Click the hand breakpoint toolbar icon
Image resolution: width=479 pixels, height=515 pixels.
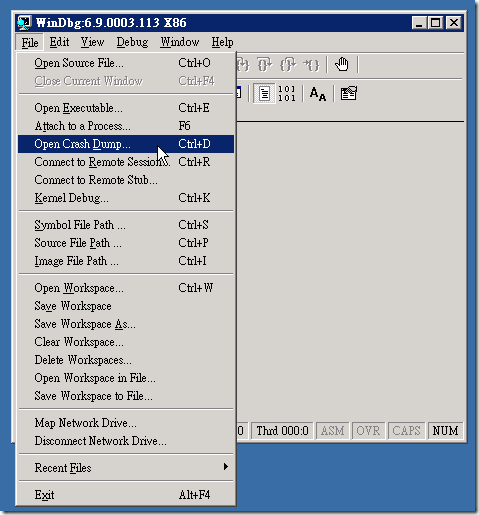click(342, 64)
